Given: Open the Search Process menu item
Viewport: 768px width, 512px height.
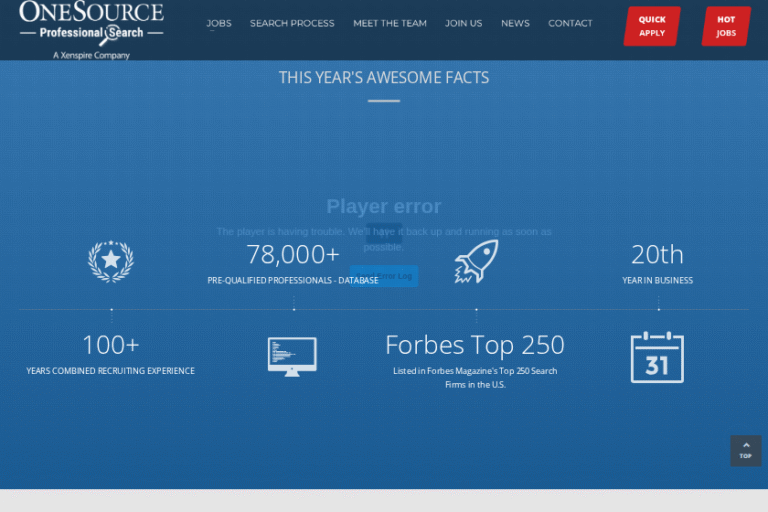Looking at the screenshot, I should 292,23.
